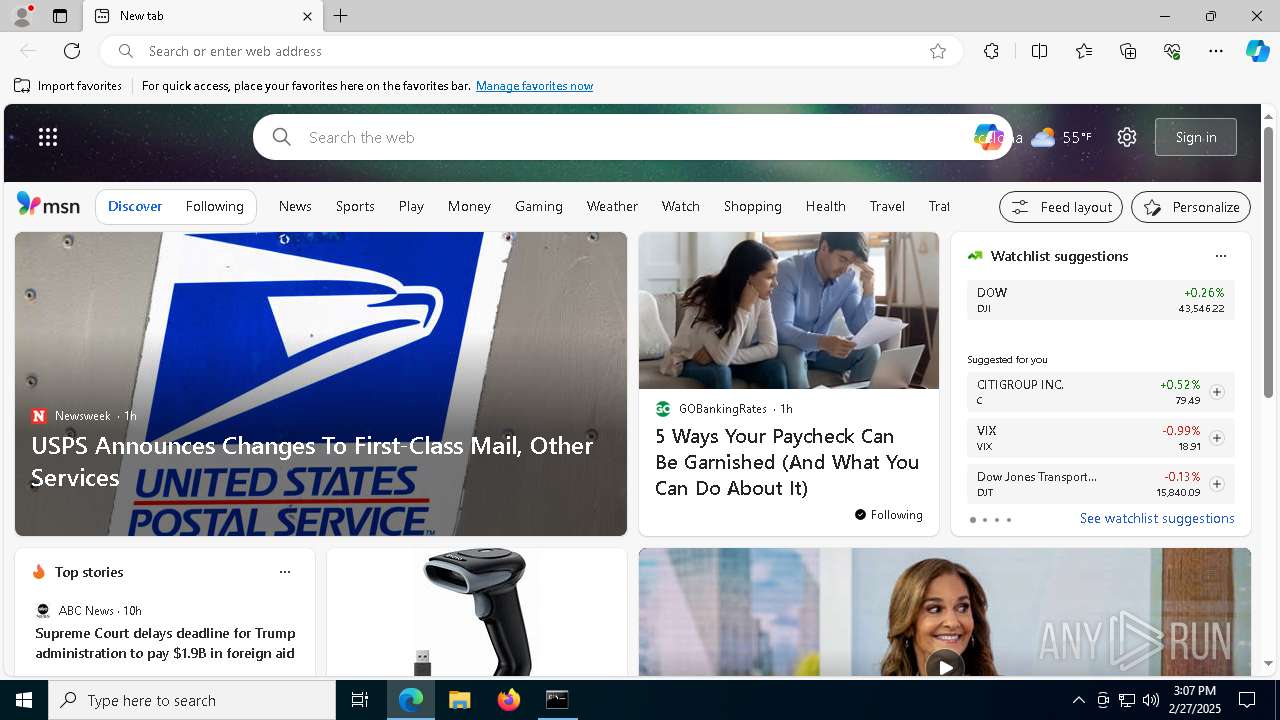Click taskbar Type here to search box

click(192, 700)
